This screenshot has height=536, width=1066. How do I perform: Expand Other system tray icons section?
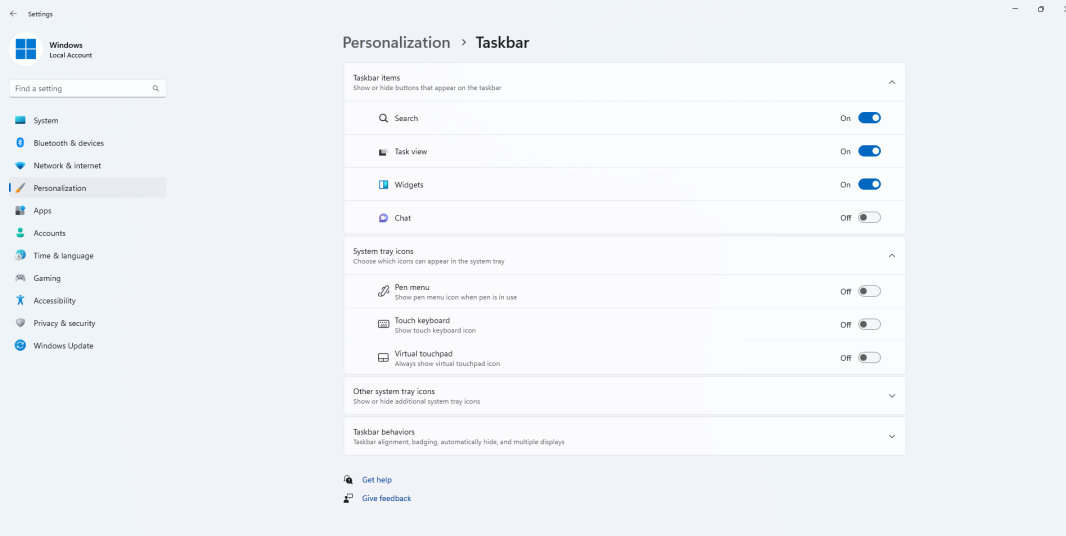click(892, 396)
